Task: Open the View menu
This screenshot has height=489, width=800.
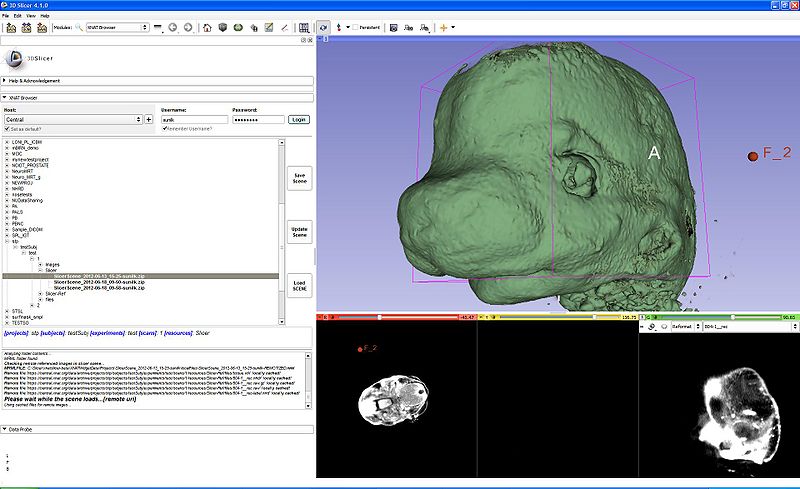Action: [x=32, y=16]
